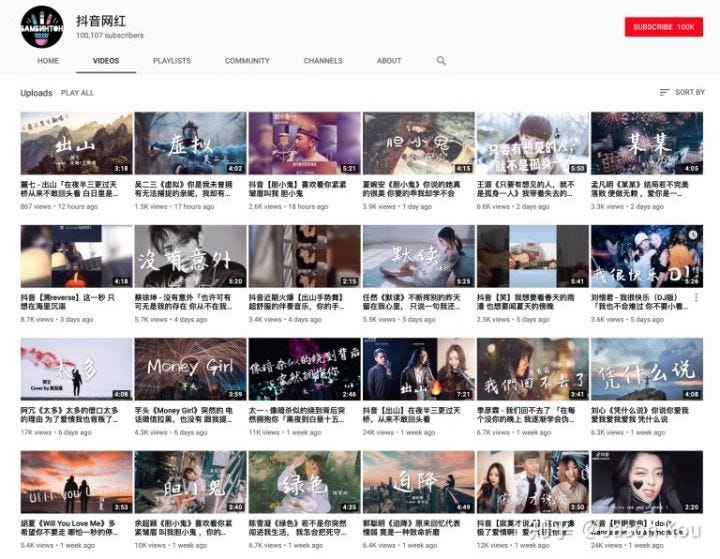Open the 虚拟 video thumbnail, 4:02
720x559 pixels.
pos(191,143)
